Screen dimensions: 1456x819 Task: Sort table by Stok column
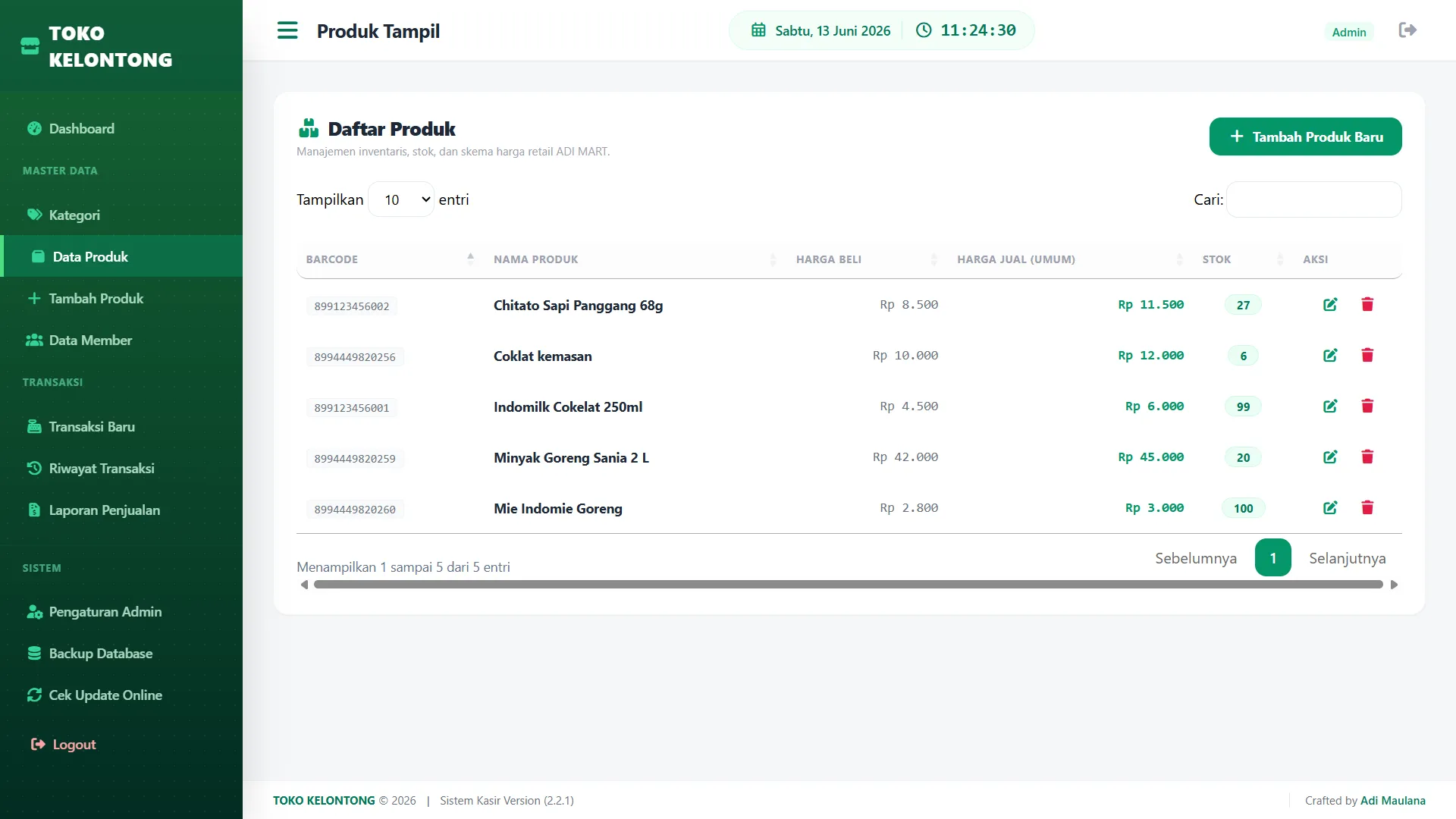(x=1244, y=259)
